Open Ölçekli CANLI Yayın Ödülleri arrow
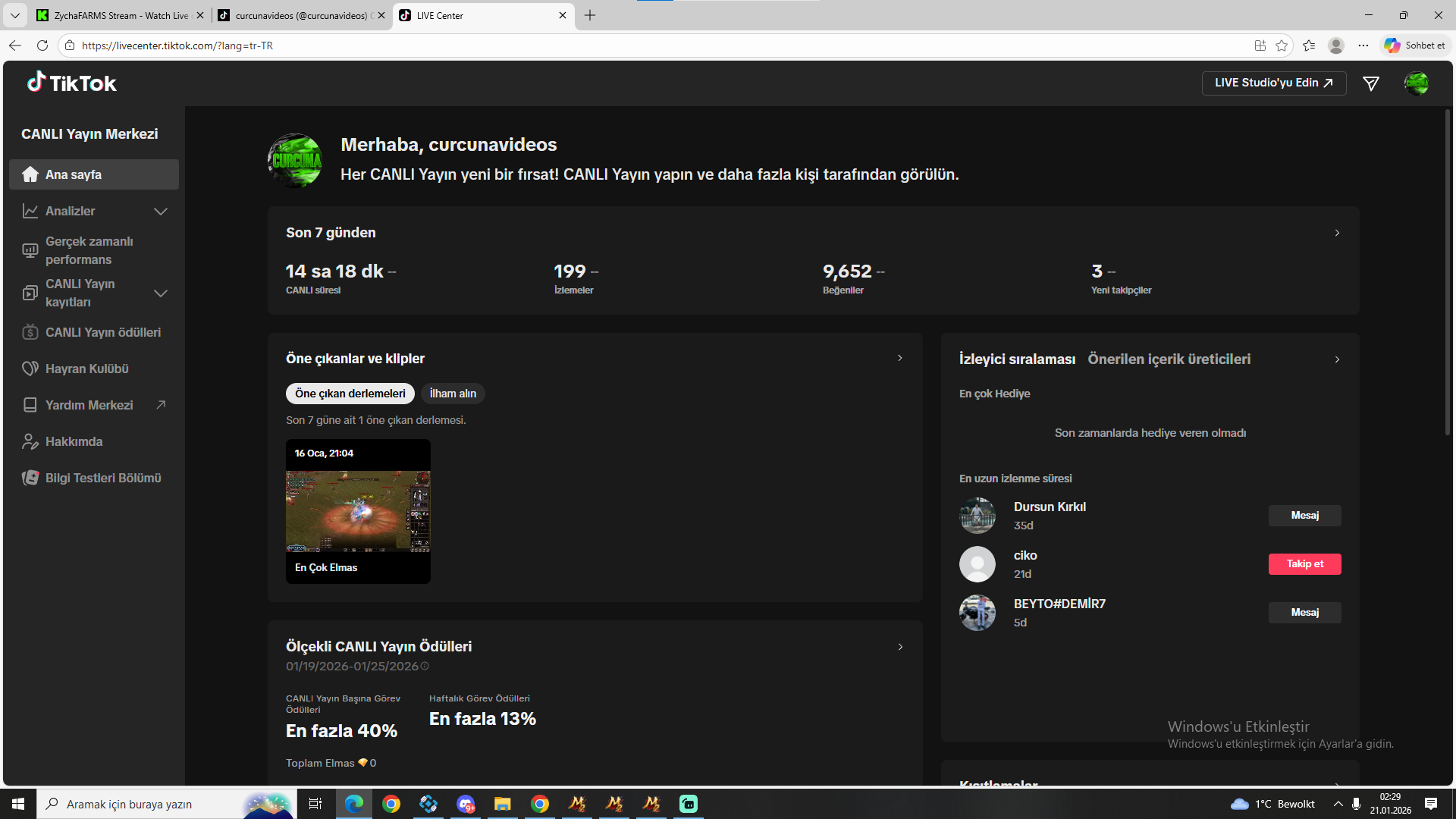Image resolution: width=1456 pixels, height=819 pixels. (900, 647)
